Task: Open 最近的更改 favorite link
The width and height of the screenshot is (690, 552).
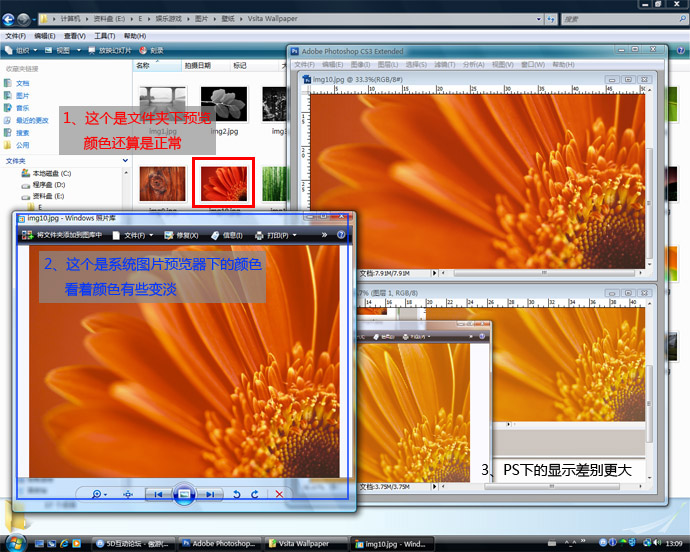Action: coord(26,120)
